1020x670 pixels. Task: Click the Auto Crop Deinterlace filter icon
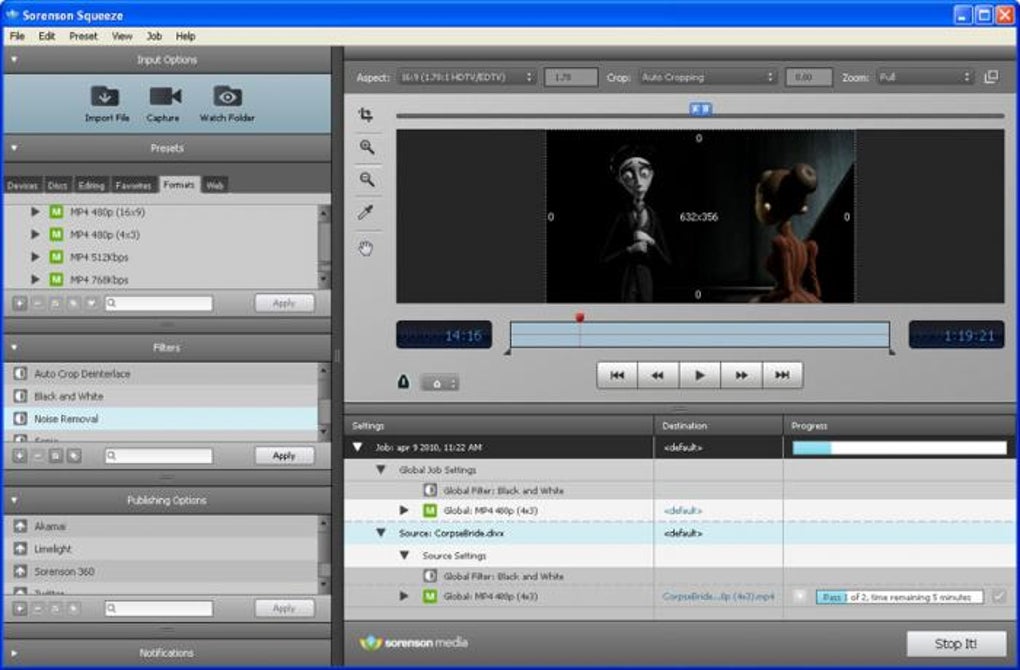click(x=20, y=373)
